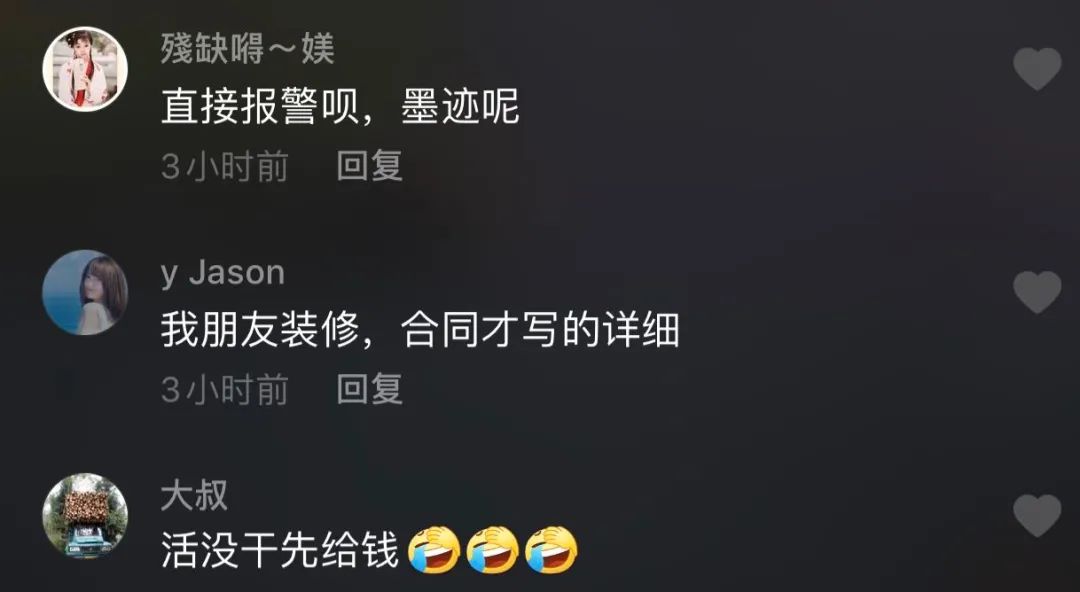
Task: Select the phrase 合同才写的详细
Action: (540, 330)
